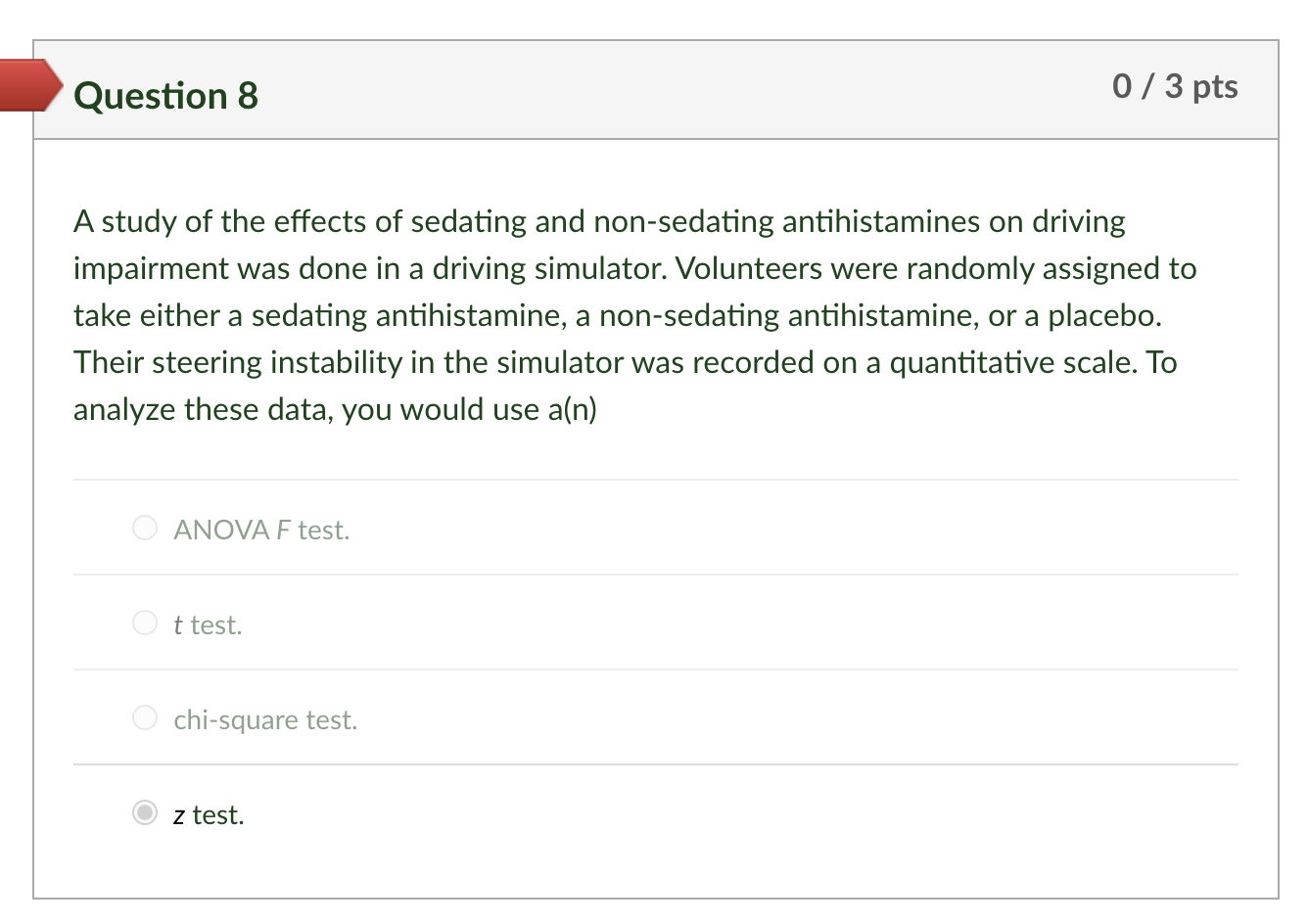The image size is (1308, 924).
Task: Click the selected z test radio button
Action: 144,812
